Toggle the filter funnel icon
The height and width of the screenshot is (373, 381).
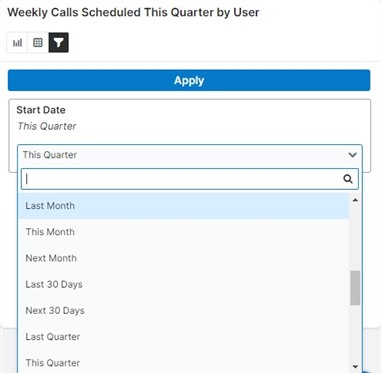(x=59, y=43)
